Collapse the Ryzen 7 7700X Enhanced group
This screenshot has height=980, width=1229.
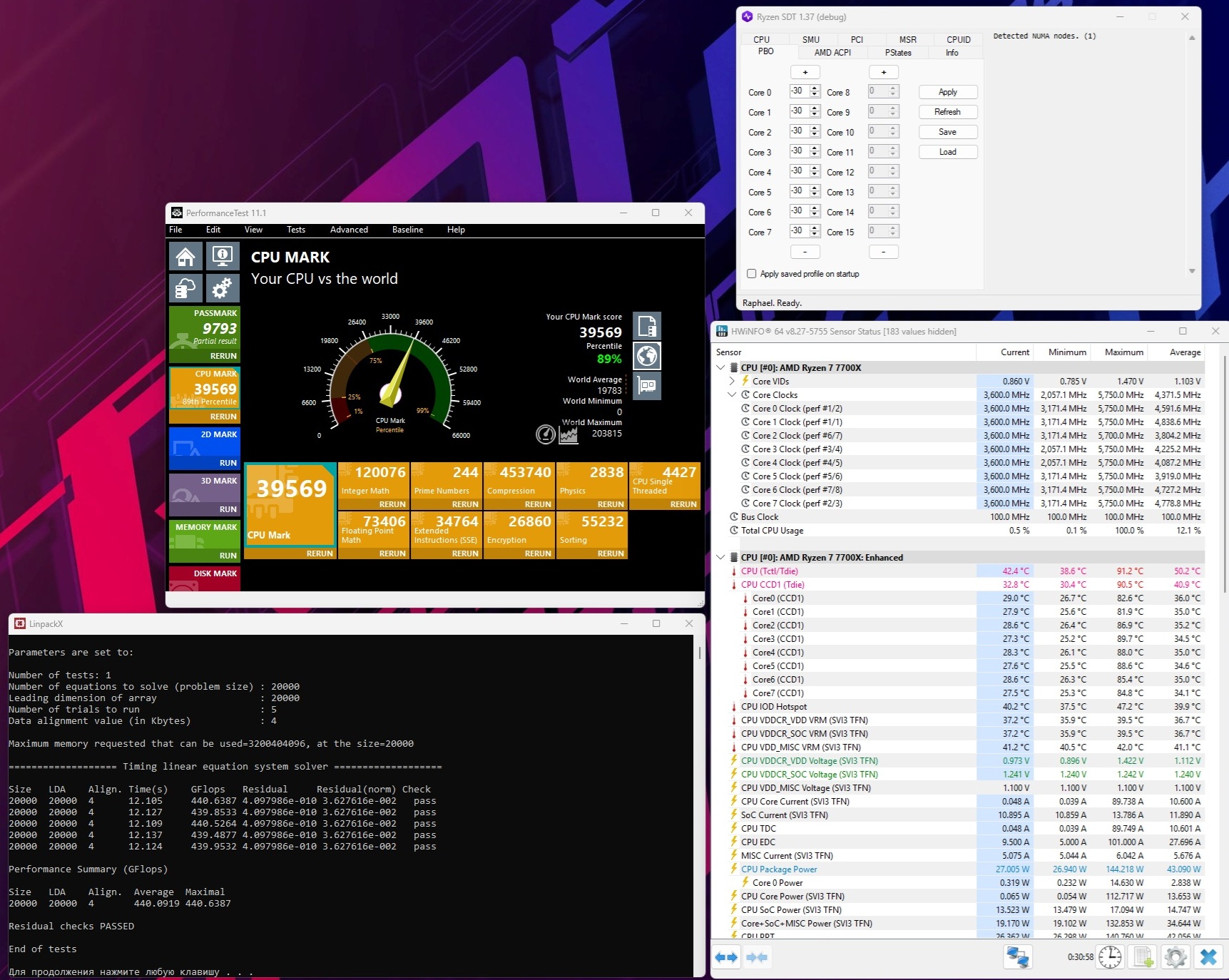coord(720,558)
